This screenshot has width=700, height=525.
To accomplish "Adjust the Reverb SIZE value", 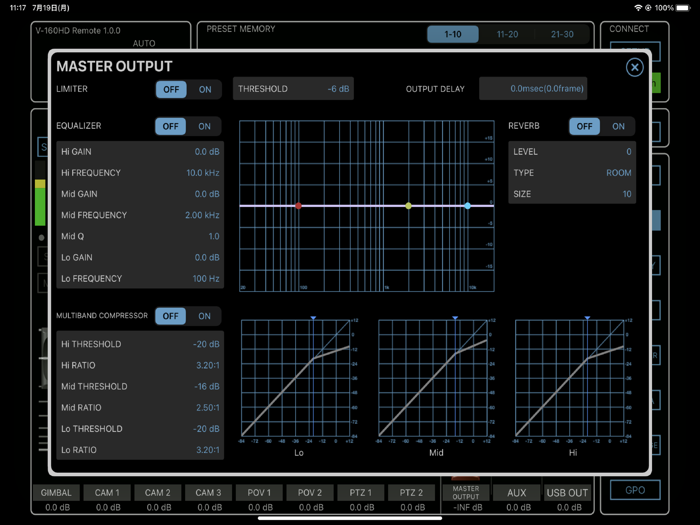I will [572, 194].
